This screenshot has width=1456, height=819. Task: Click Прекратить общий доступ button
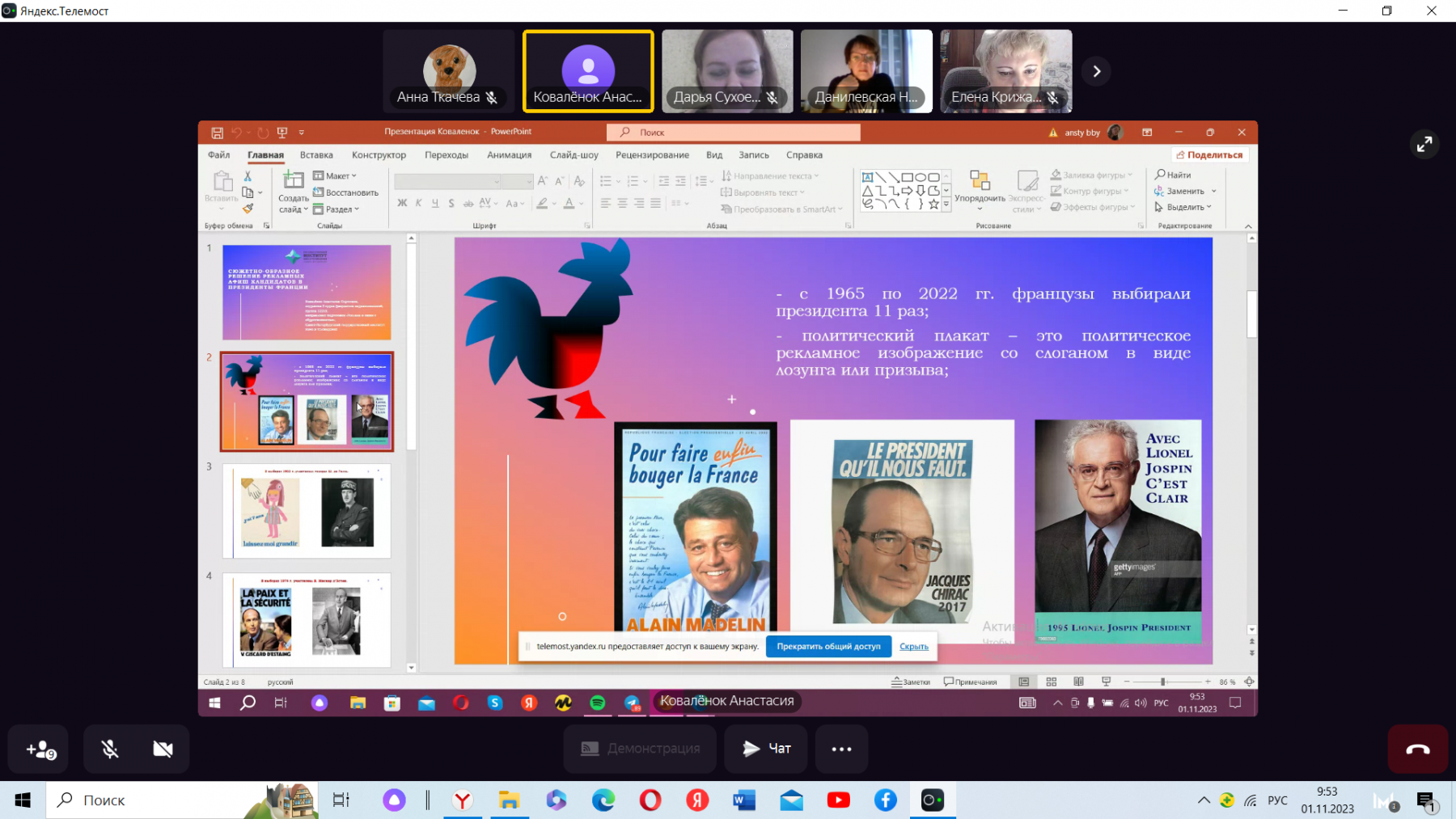pyautogui.click(x=828, y=646)
